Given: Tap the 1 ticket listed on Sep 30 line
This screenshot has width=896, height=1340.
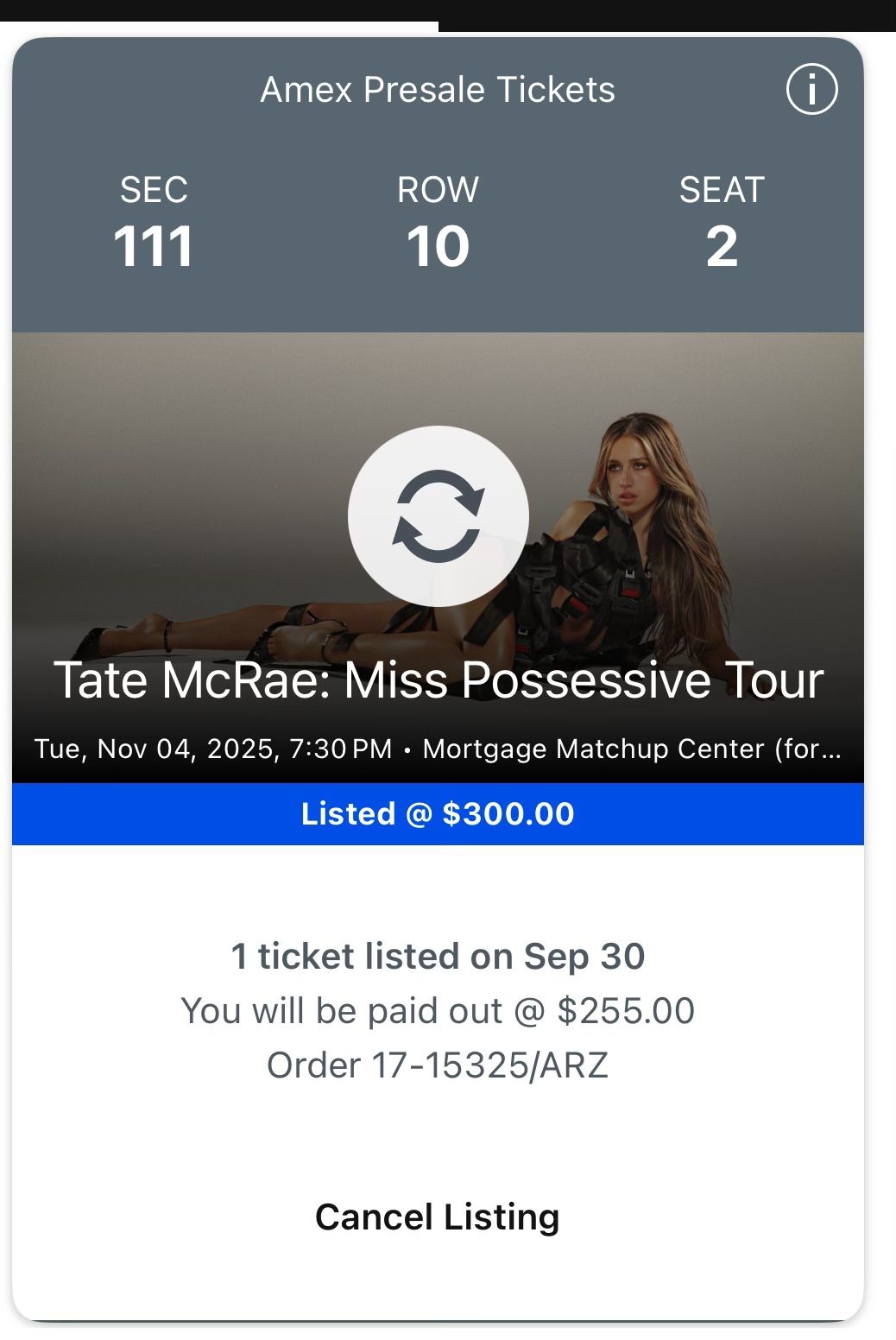Looking at the screenshot, I should click(x=438, y=956).
